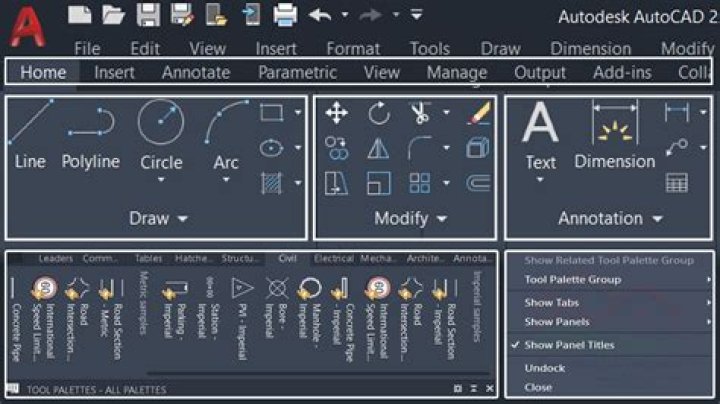The height and width of the screenshot is (404, 720).
Task: Insert a Table from Annotation panel
Action: tap(677, 183)
